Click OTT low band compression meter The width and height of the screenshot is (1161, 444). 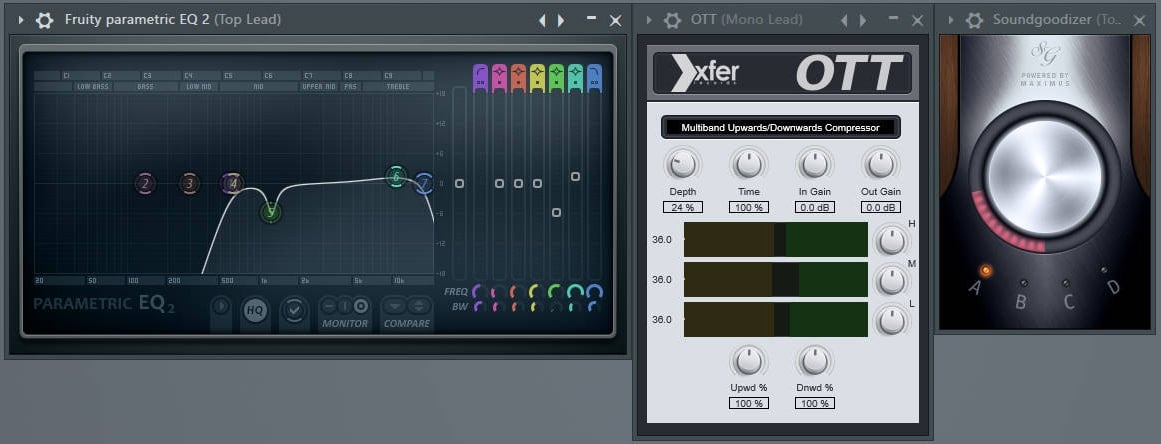point(775,320)
